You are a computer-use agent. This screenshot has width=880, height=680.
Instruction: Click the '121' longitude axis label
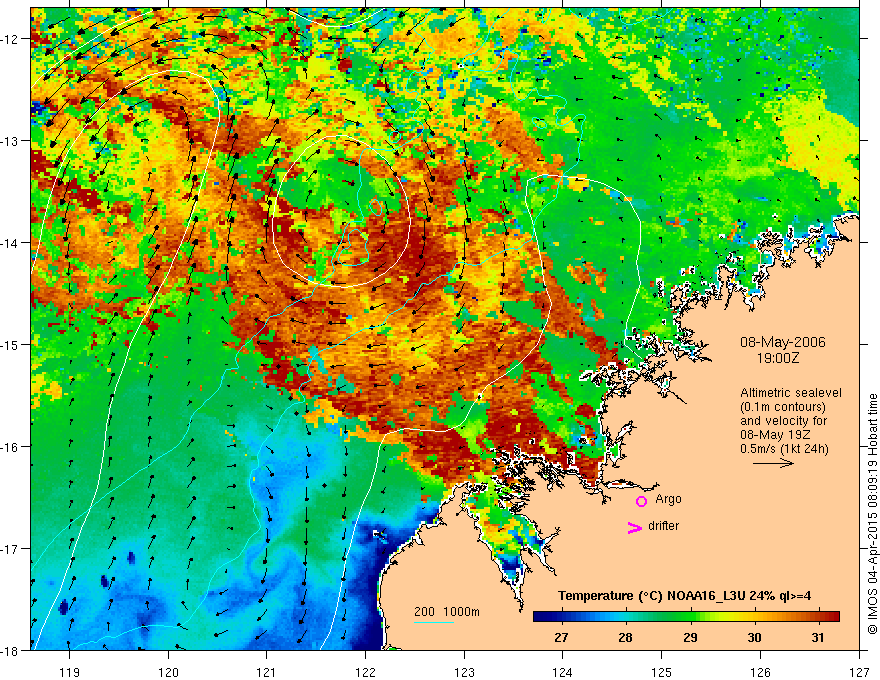(x=267, y=672)
